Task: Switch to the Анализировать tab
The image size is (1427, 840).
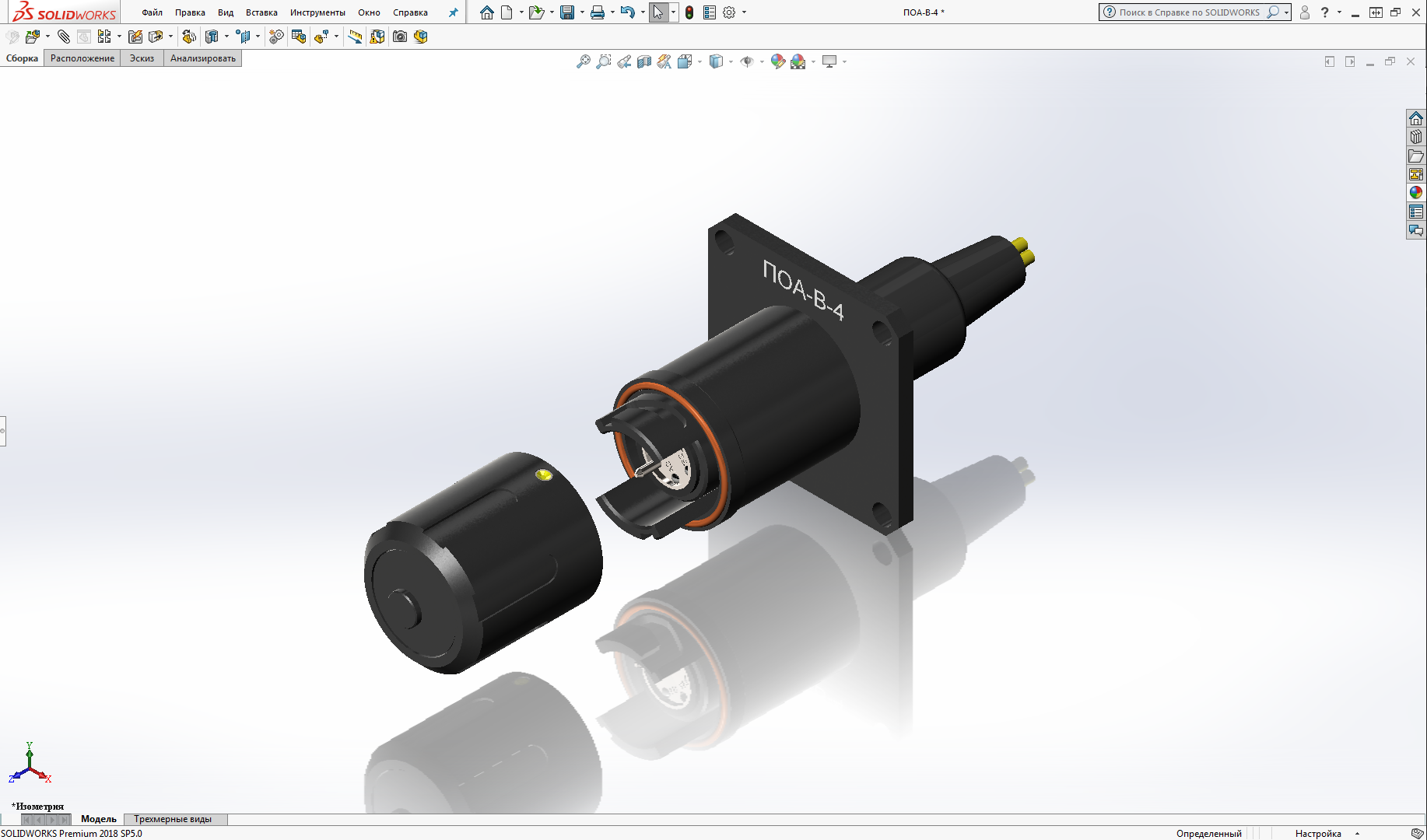Action: [203, 58]
